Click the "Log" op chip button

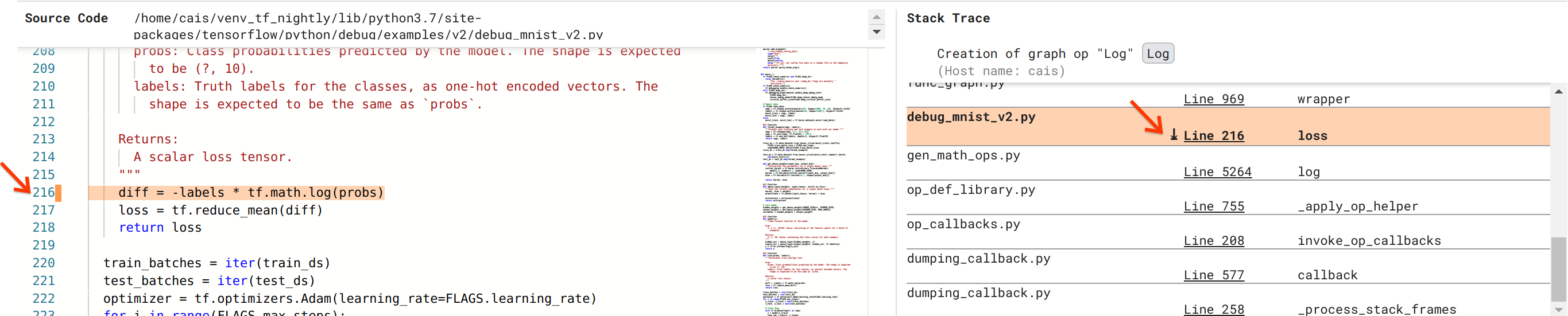1157,53
